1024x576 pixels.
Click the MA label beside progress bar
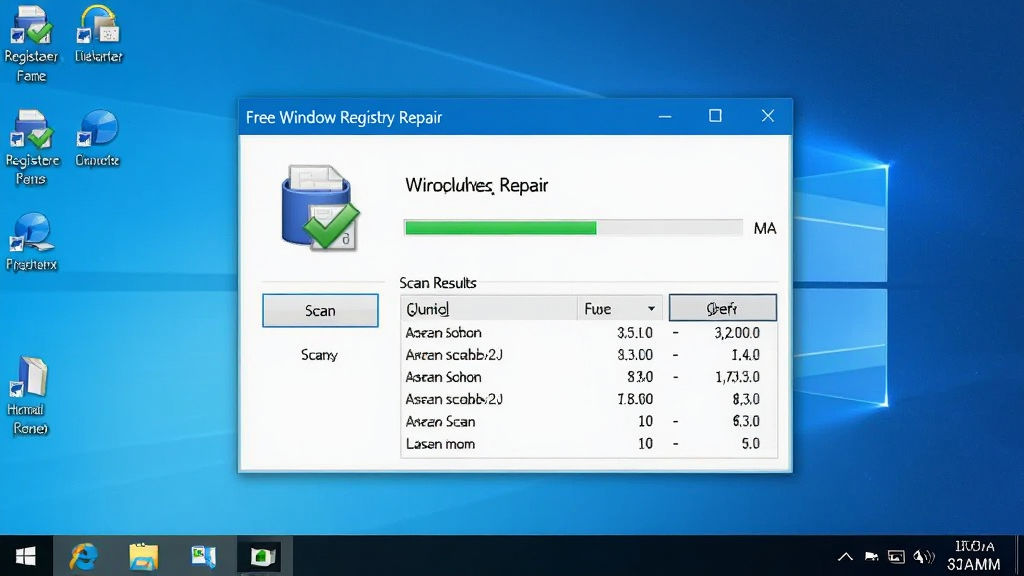click(x=765, y=229)
